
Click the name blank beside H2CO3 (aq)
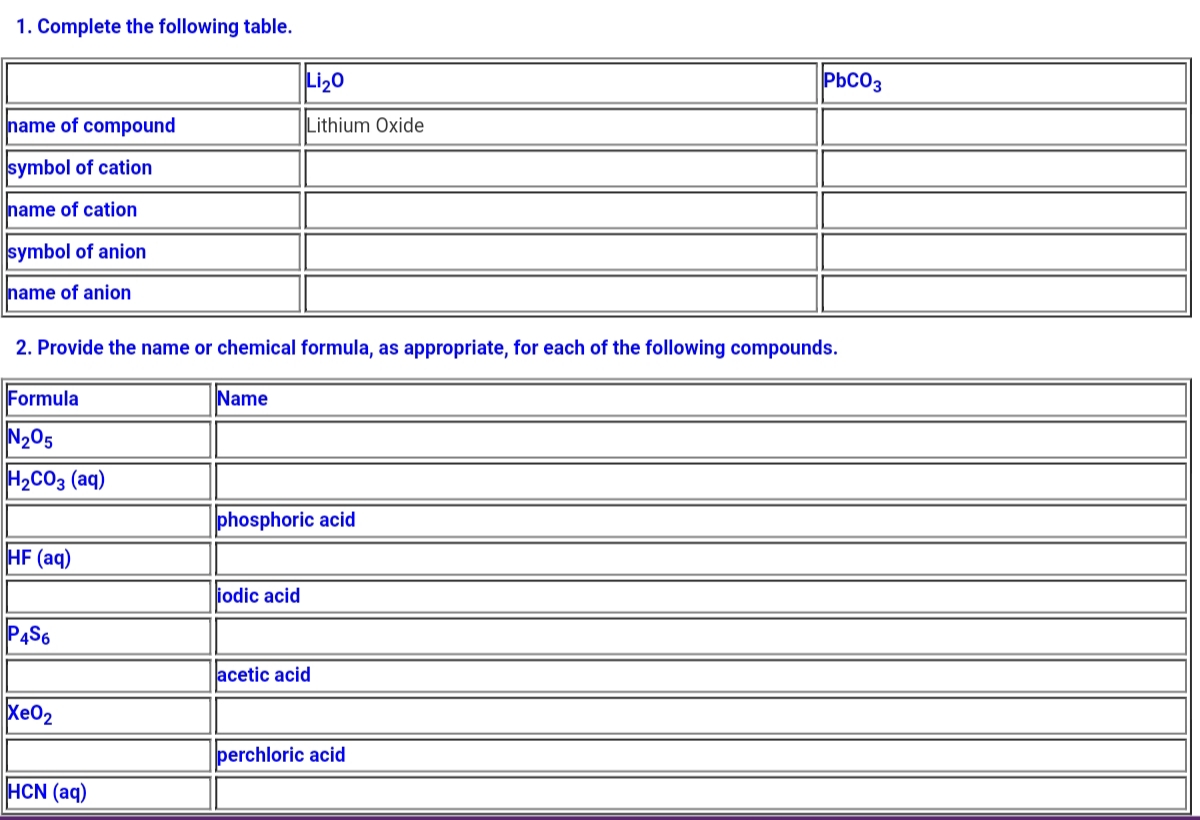700,480
